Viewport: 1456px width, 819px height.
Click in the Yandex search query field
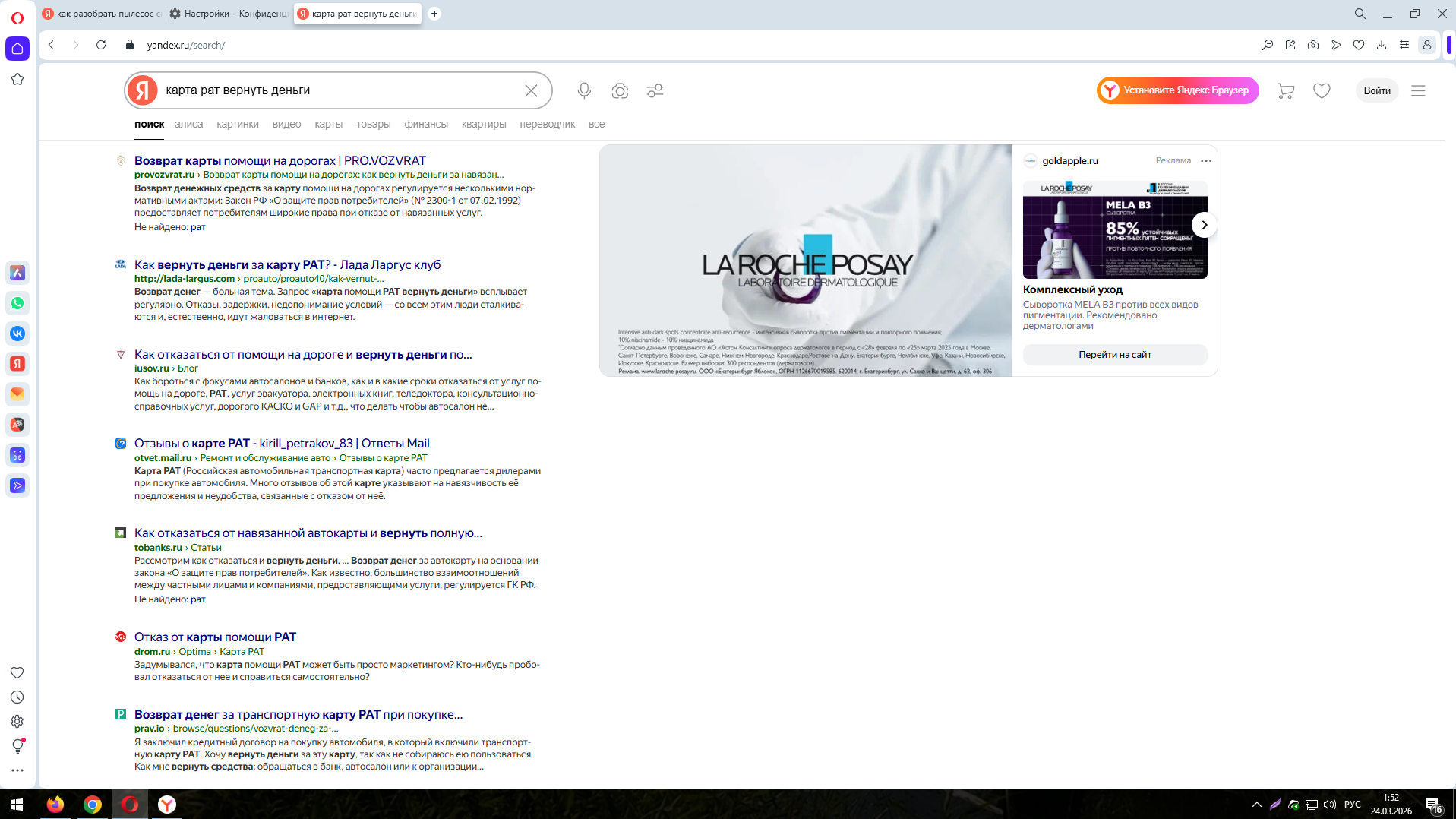pyautogui.click(x=339, y=90)
